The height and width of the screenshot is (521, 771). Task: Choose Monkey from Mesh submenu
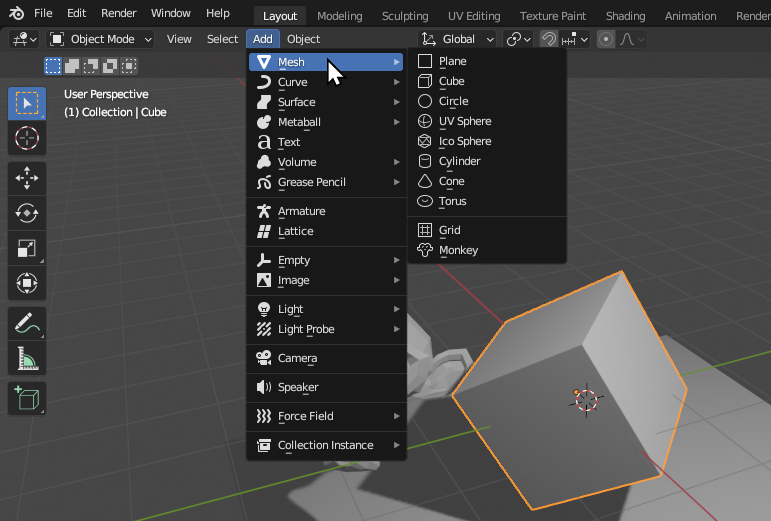coord(458,250)
